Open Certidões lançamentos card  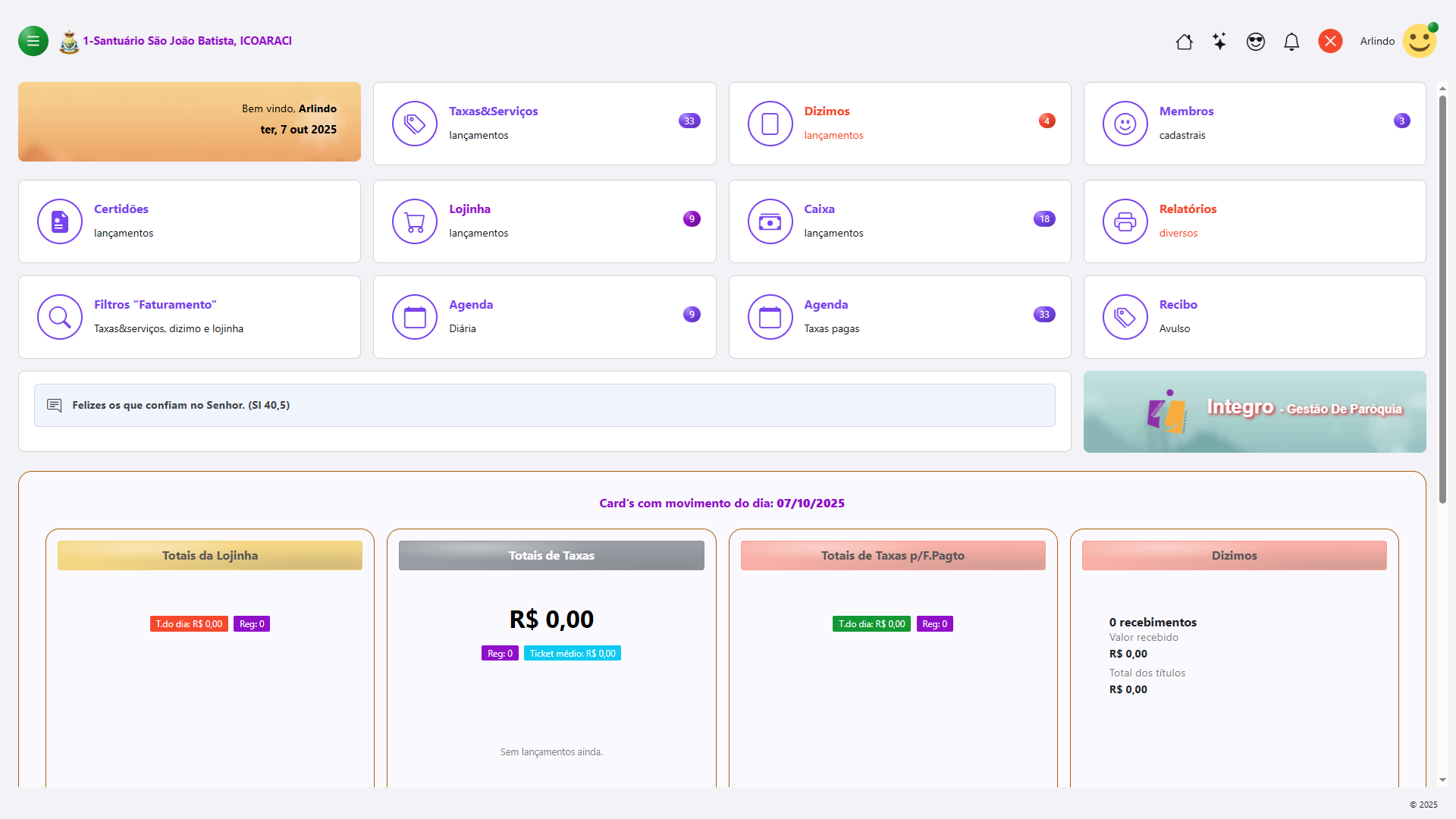(x=190, y=221)
